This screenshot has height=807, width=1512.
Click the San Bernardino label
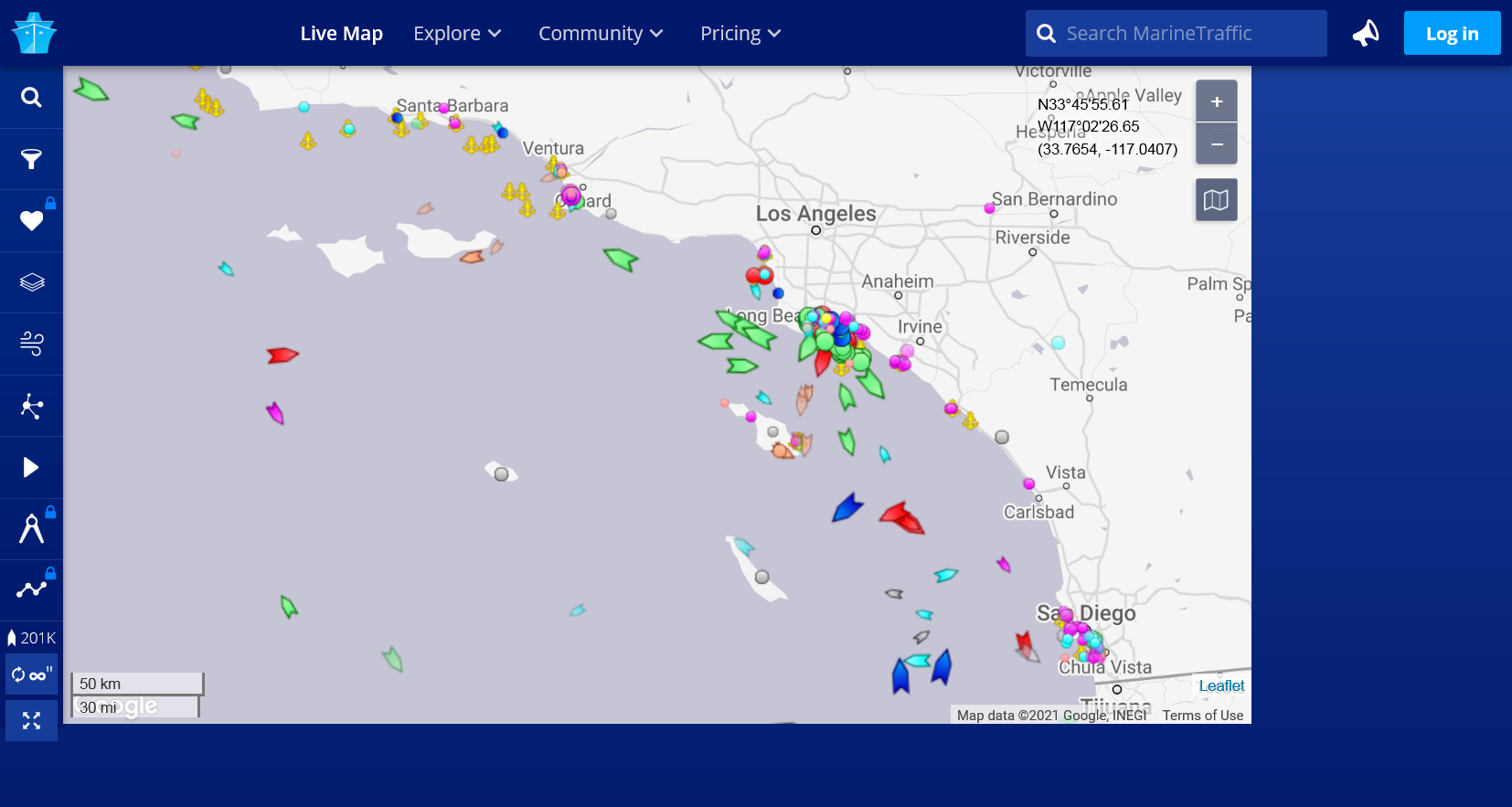coord(1054,198)
